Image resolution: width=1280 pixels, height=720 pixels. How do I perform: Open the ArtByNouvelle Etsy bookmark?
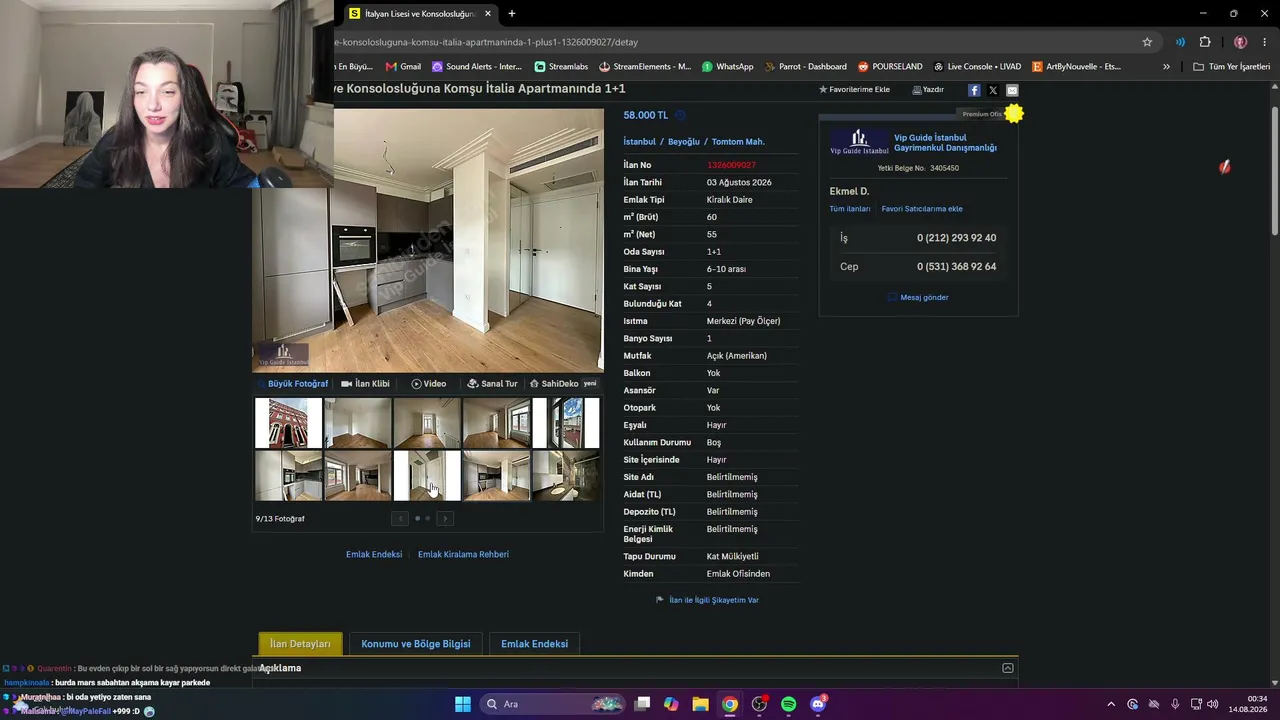(x=1076, y=67)
